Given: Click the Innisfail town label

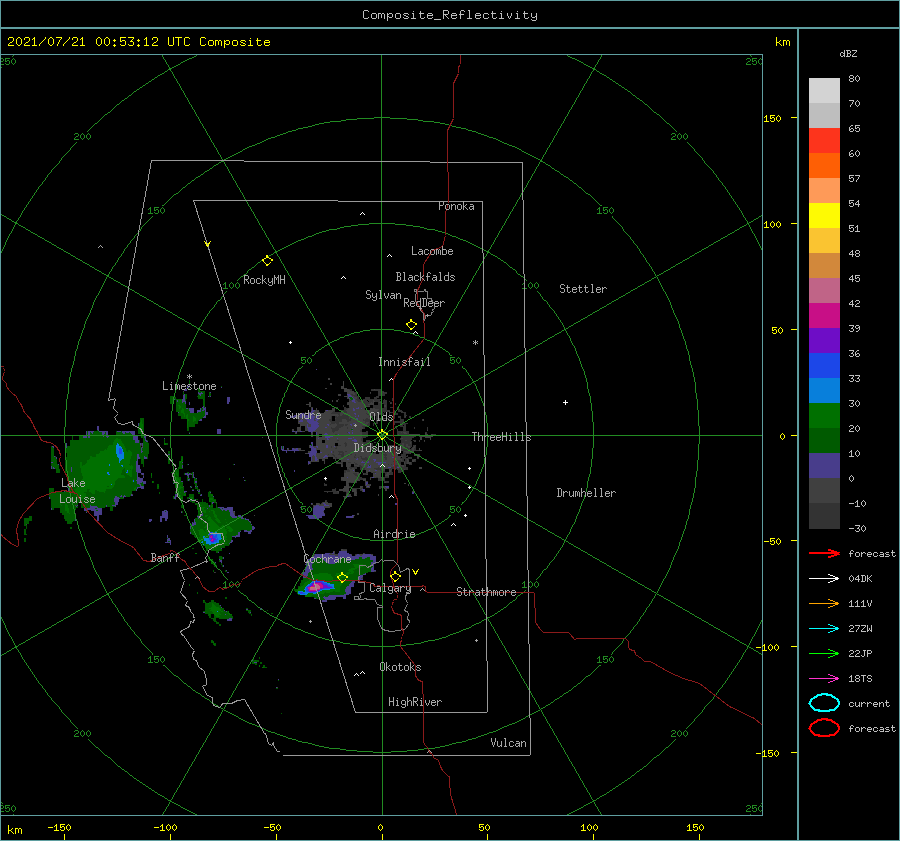Looking at the screenshot, I should pyautogui.click(x=404, y=362).
